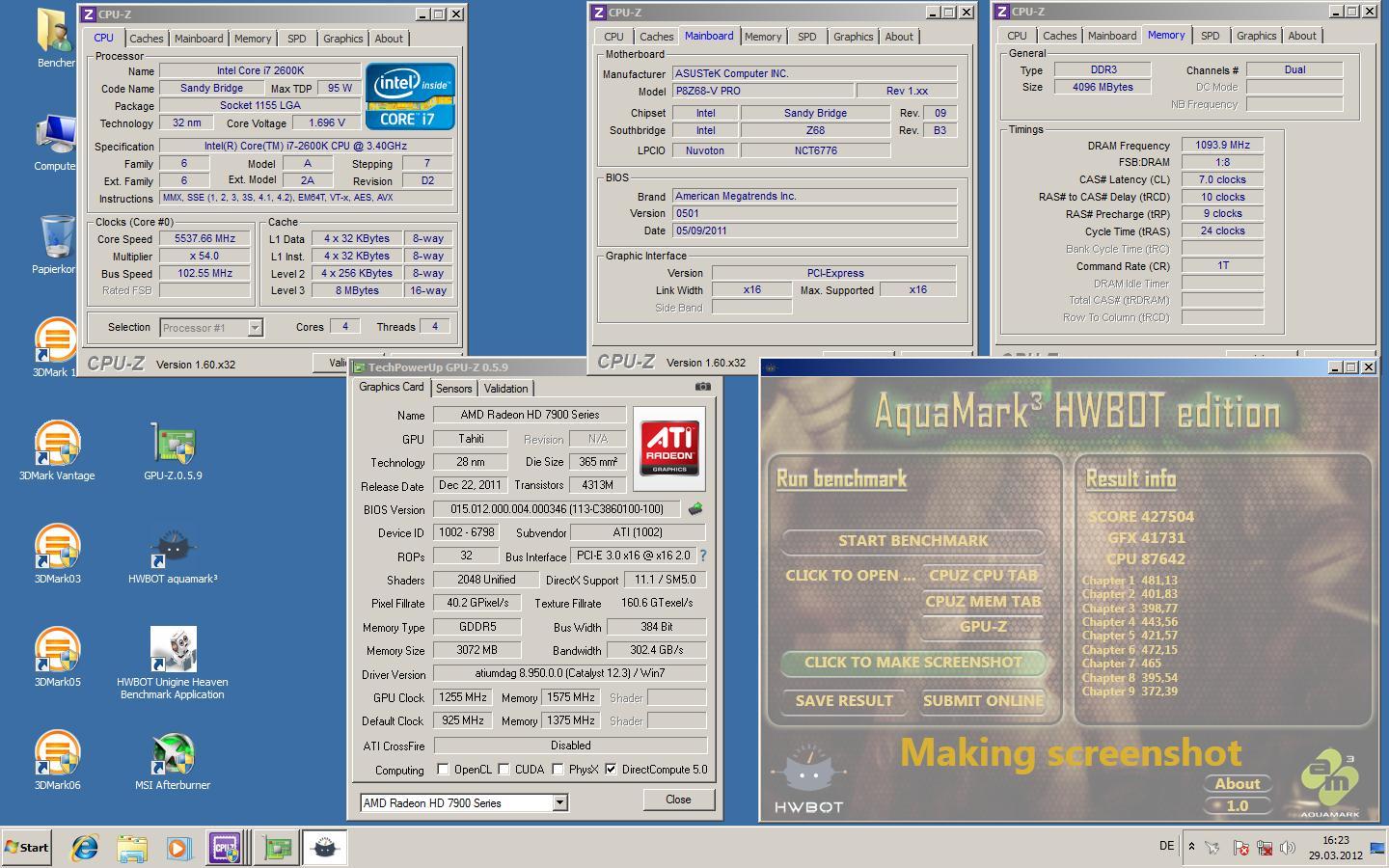This screenshot has height=868, width=1389.
Task: Click the Close button in GPU-Z
Action: pyautogui.click(x=678, y=800)
